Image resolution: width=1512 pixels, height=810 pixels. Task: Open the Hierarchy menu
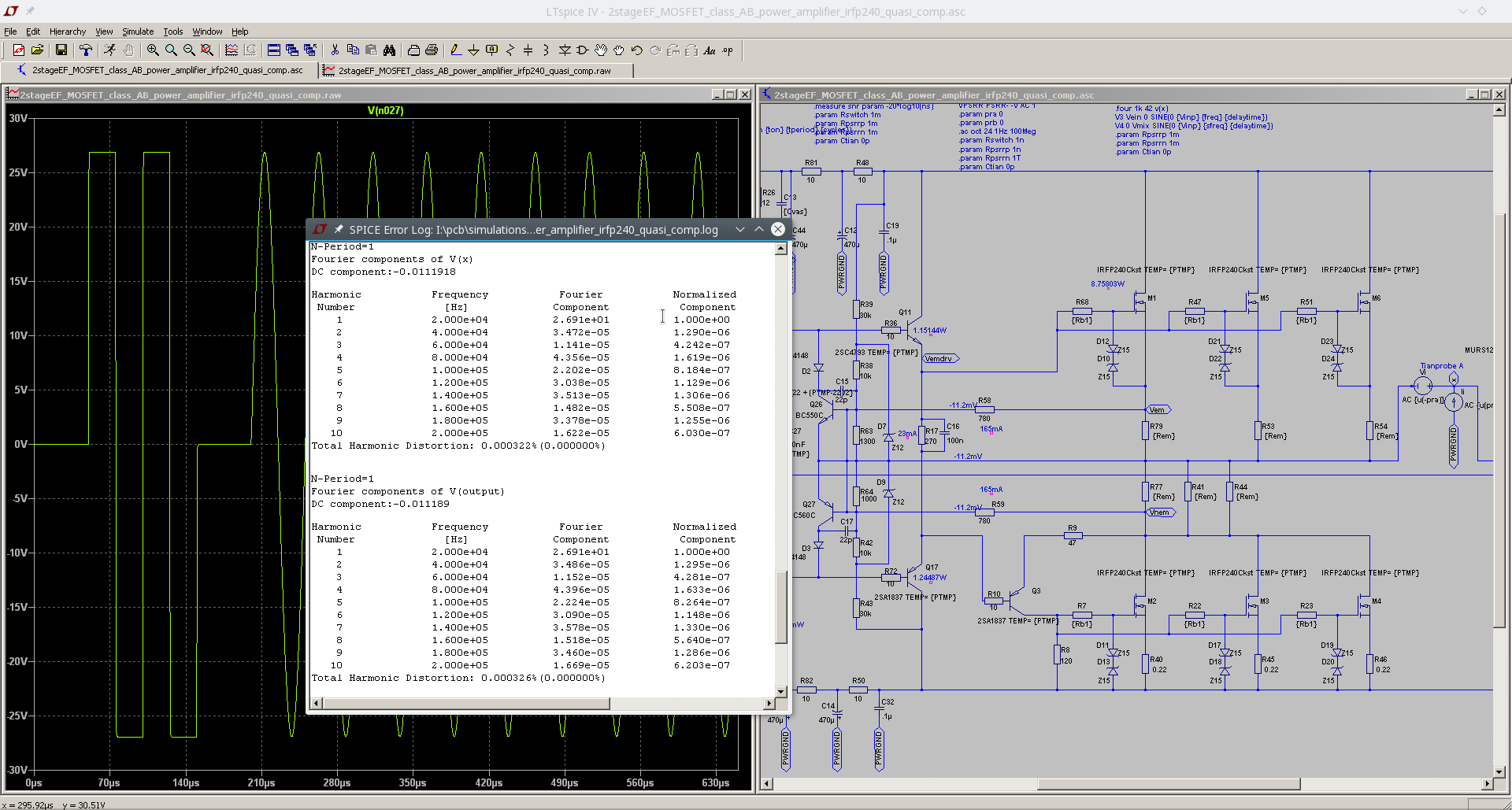coord(68,31)
